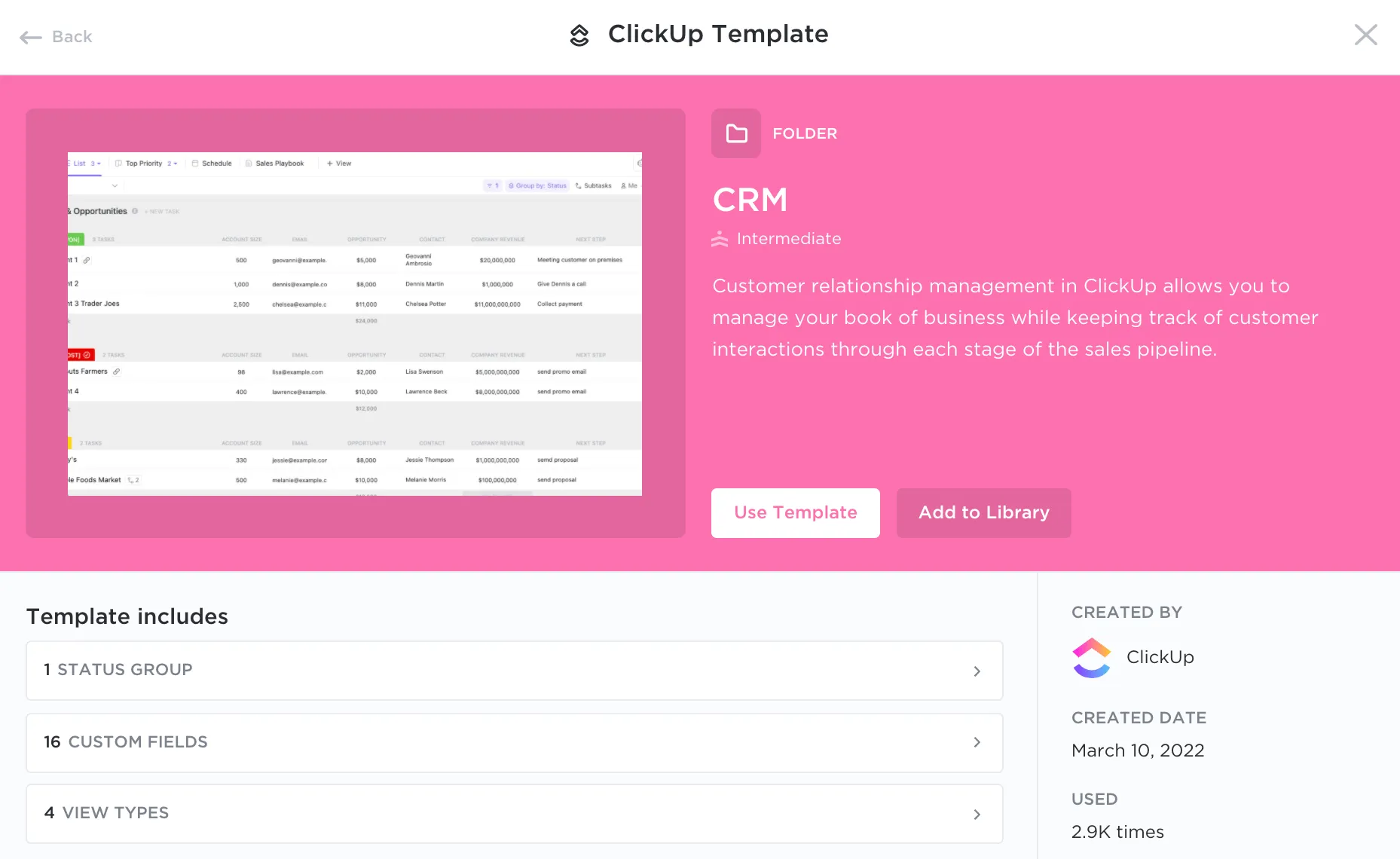Image resolution: width=1400 pixels, height=859 pixels.
Task: Click the 'March 10, 2022' created date
Action: coord(1138,750)
